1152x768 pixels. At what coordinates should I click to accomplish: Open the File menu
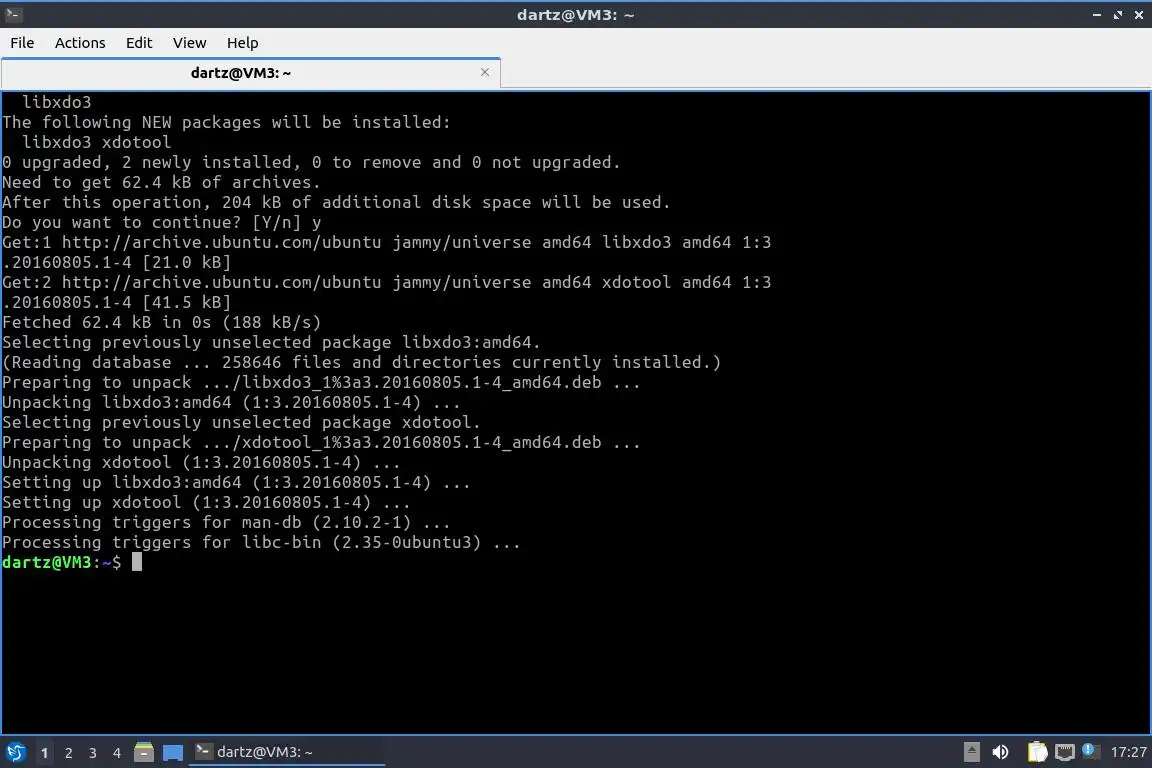click(22, 43)
